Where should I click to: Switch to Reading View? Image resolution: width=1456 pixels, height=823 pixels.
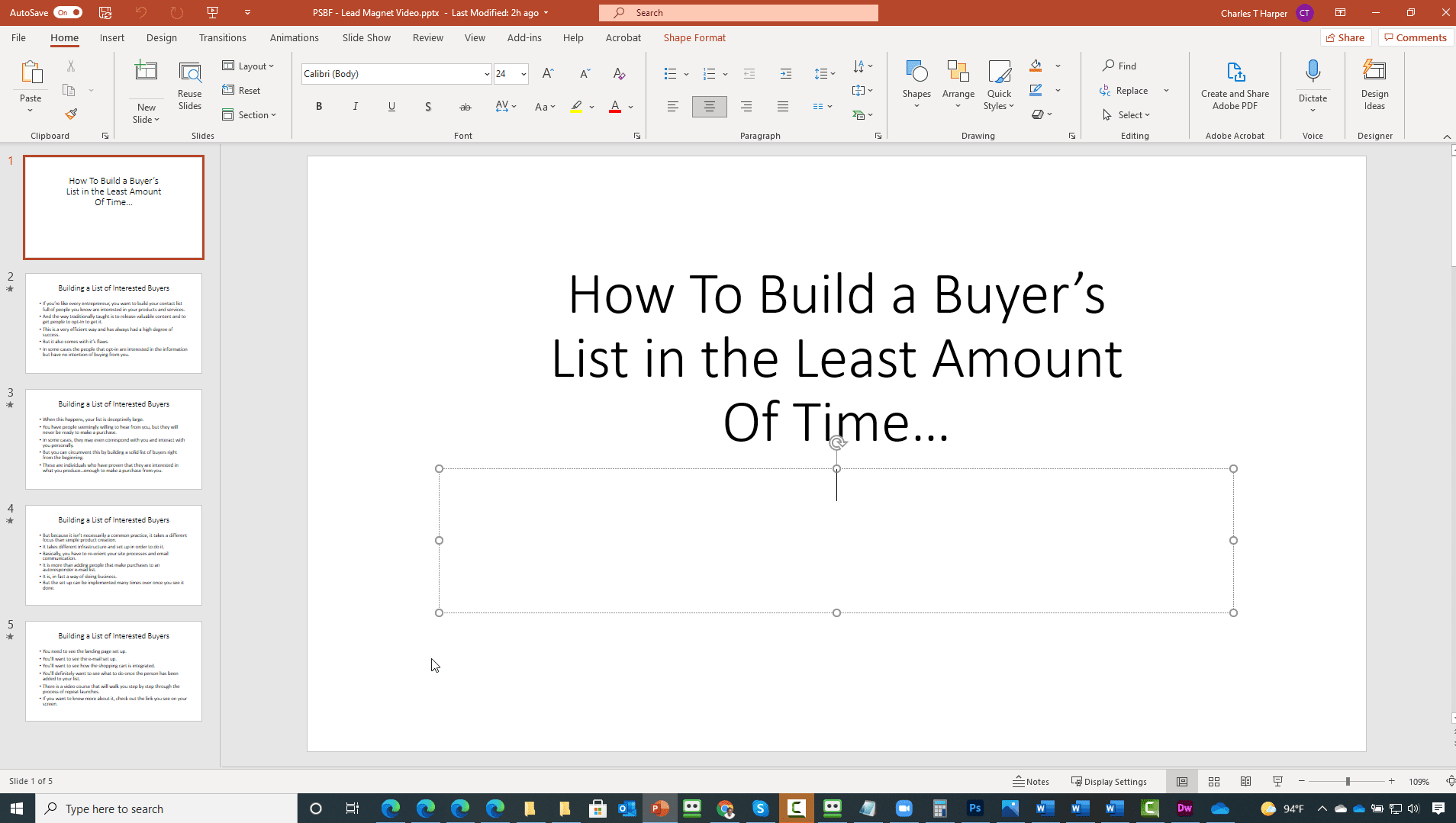coord(1245,781)
